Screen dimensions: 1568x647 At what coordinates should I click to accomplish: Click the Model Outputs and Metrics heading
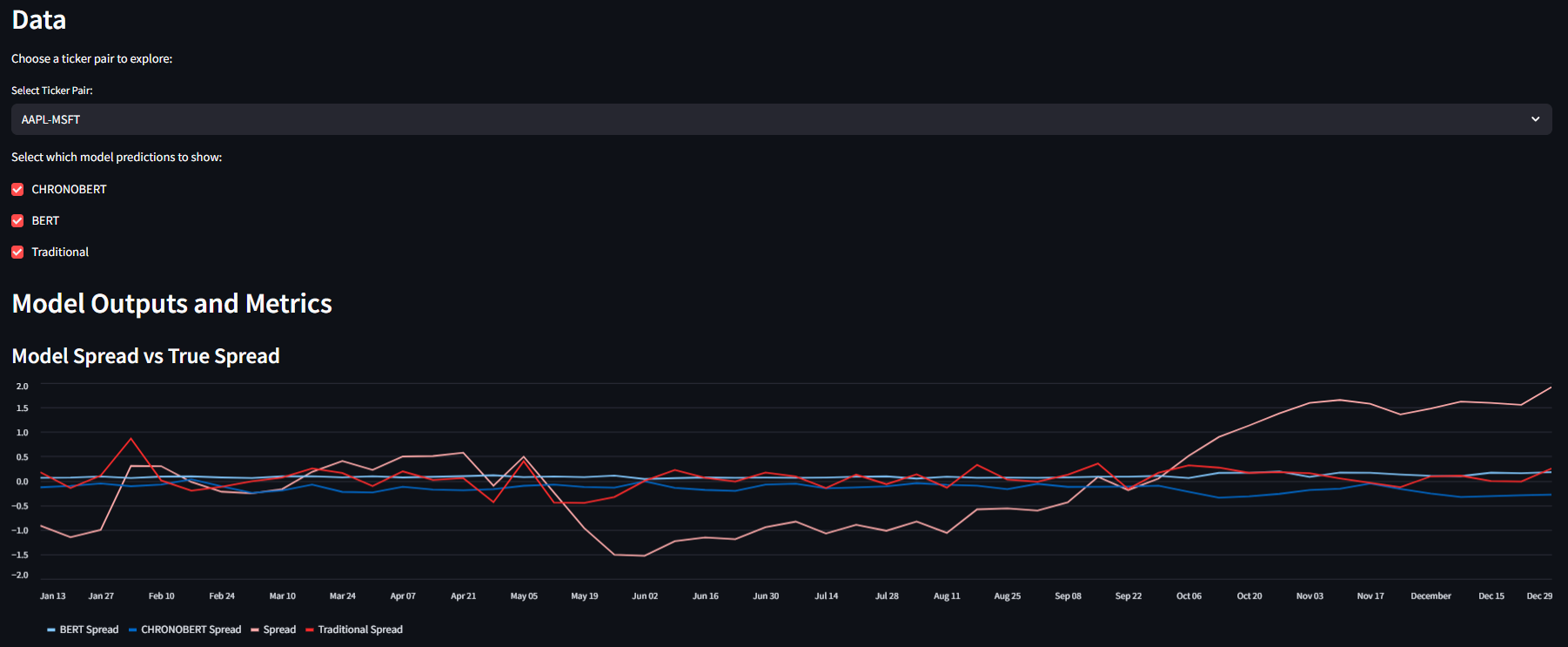coord(171,303)
